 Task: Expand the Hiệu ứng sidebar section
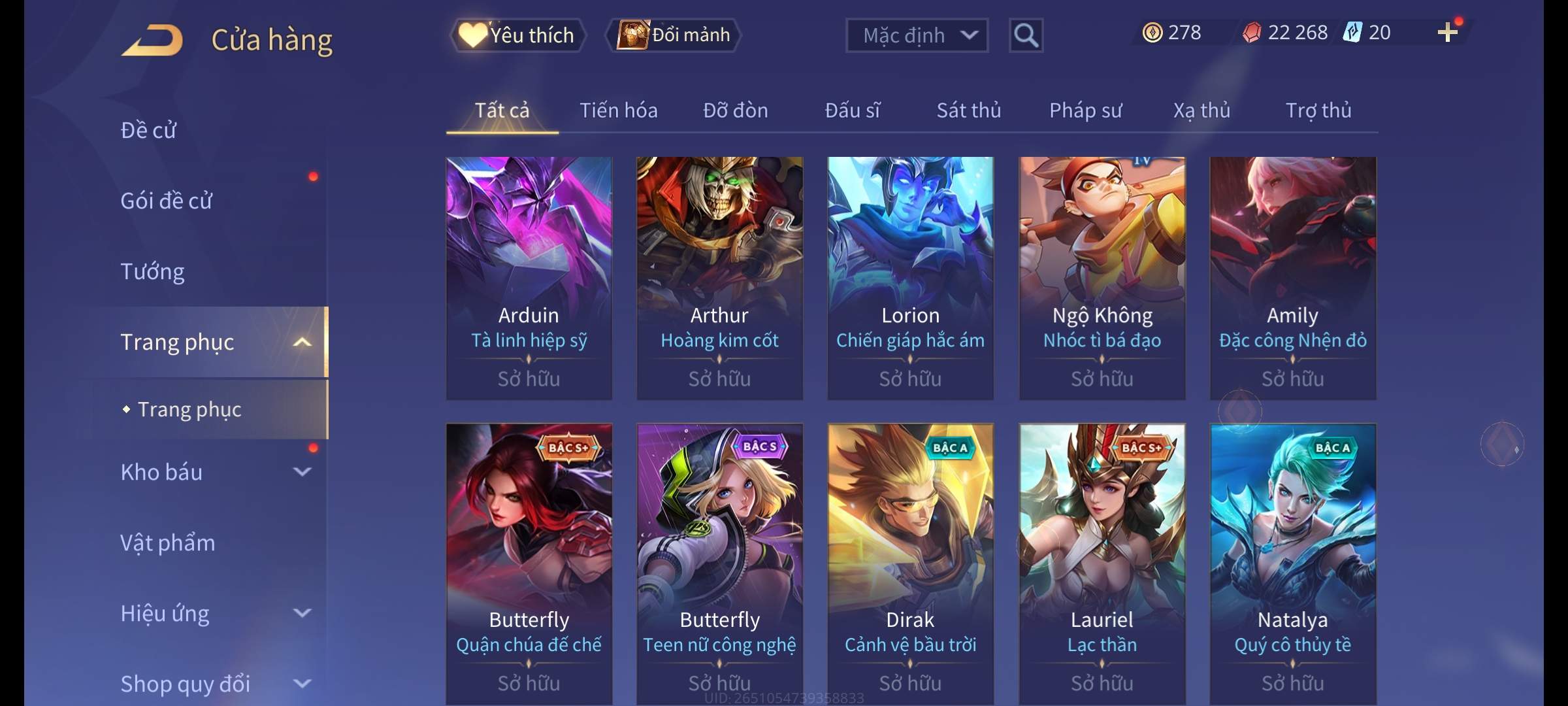pyautogui.click(x=302, y=613)
